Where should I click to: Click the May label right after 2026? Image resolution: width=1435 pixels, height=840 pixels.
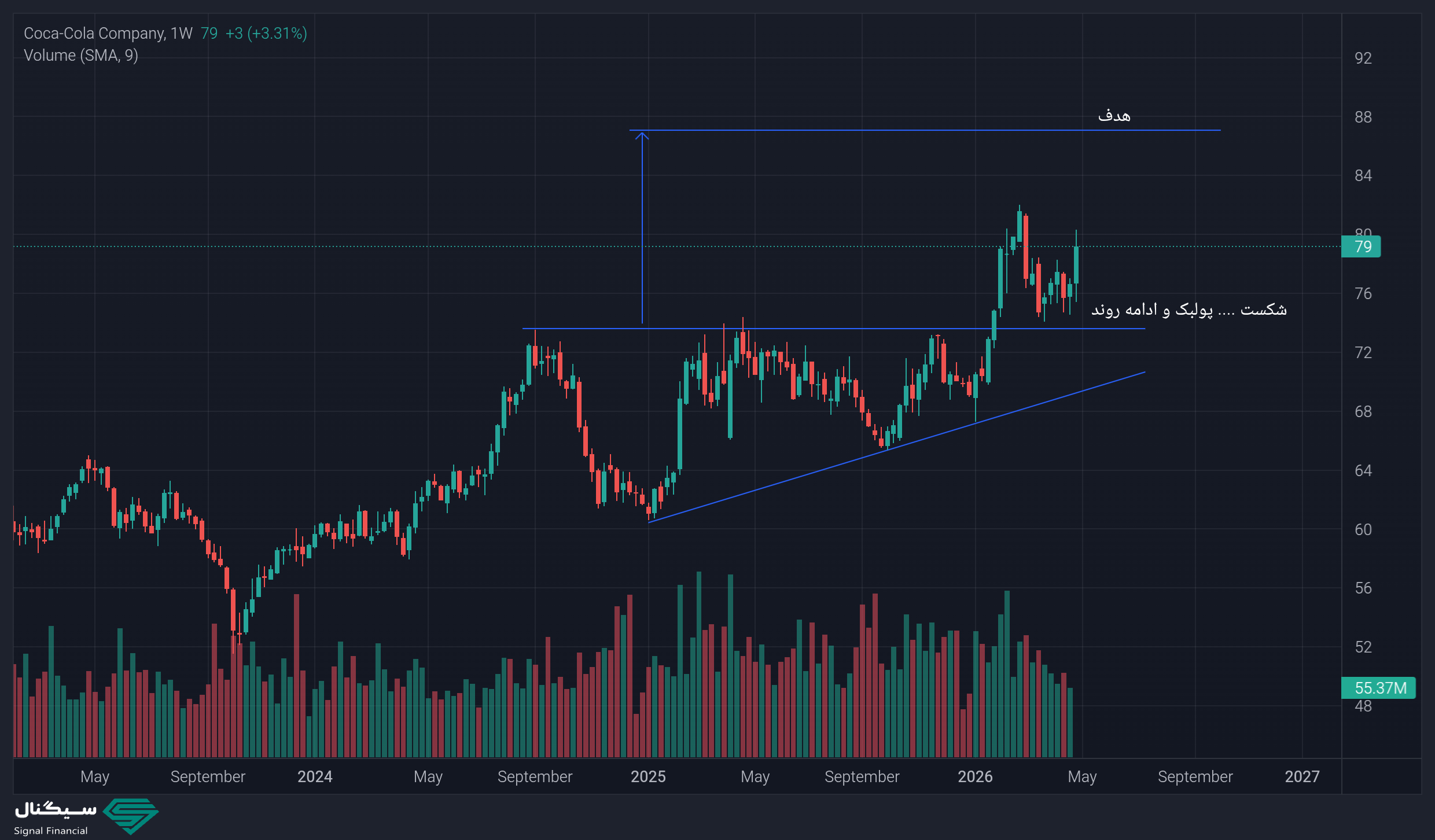point(1082,777)
